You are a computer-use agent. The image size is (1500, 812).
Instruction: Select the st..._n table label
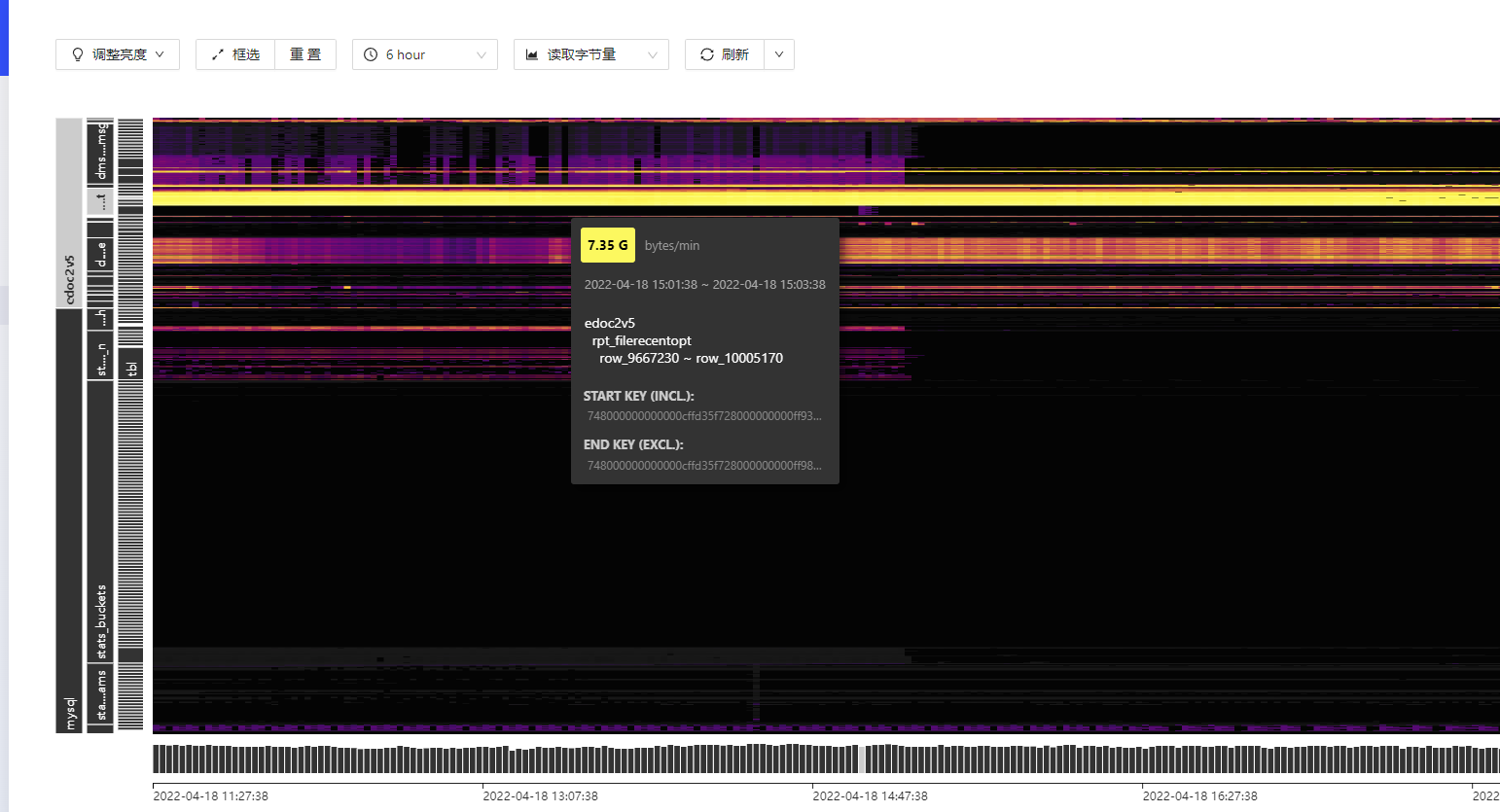100,358
